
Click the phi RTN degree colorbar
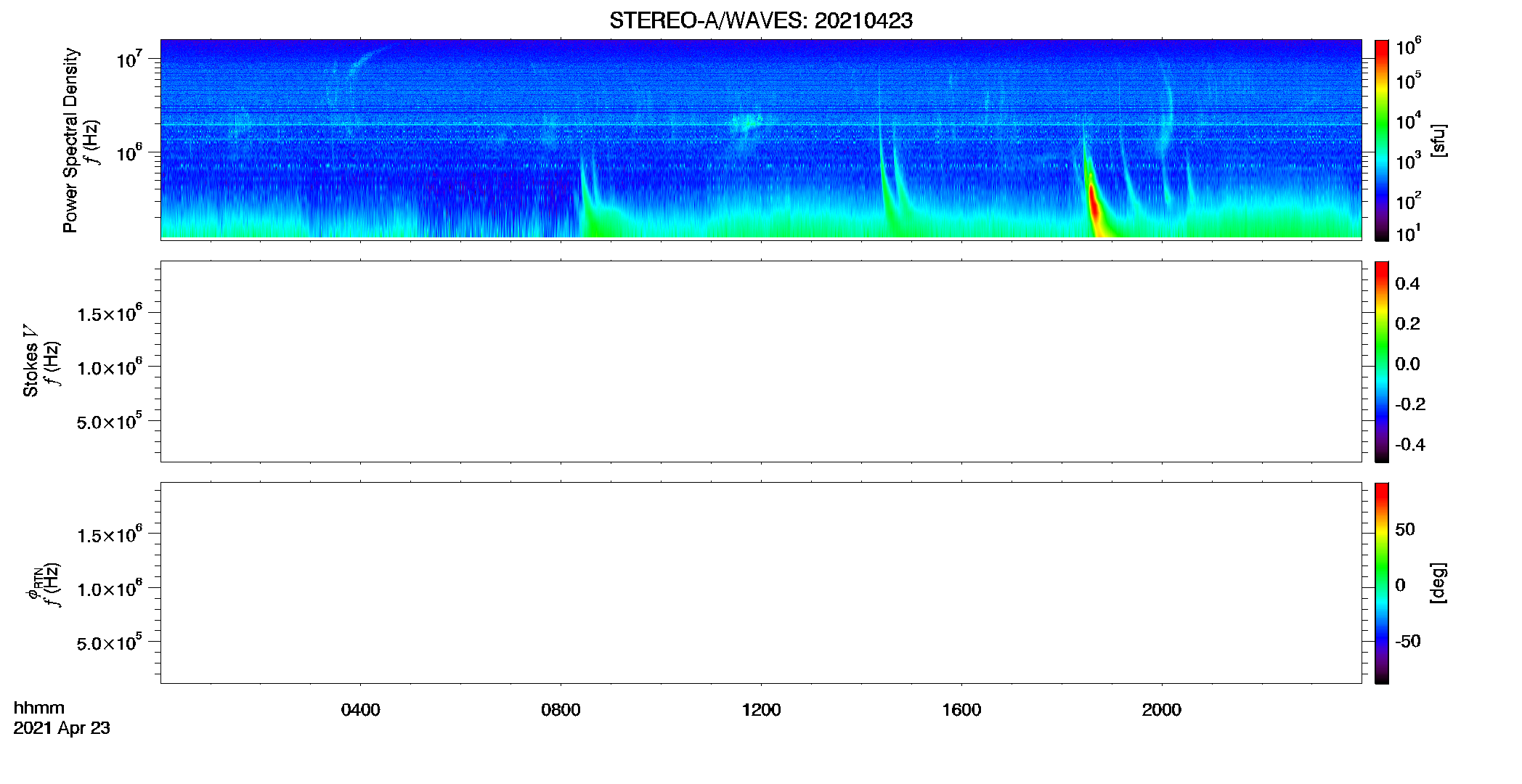tap(1382, 583)
